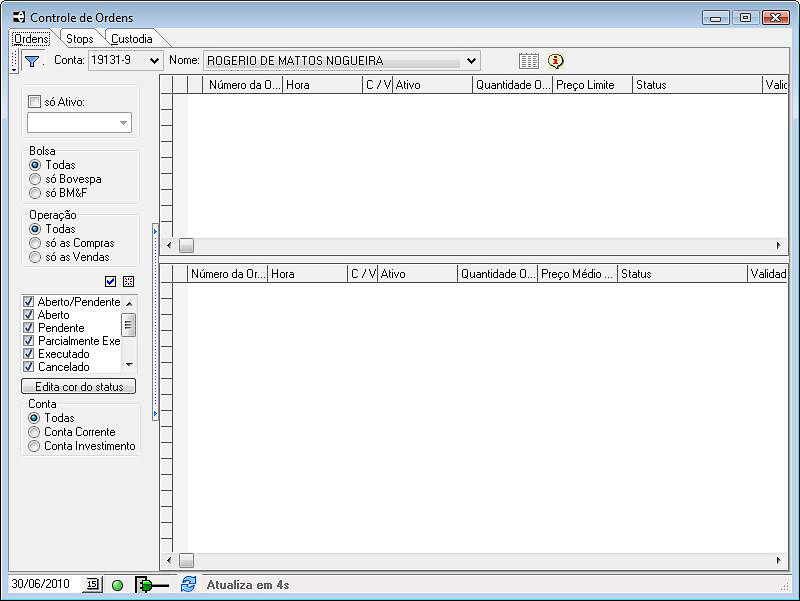Select 'só Bovespa' radio option

coord(35,179)
